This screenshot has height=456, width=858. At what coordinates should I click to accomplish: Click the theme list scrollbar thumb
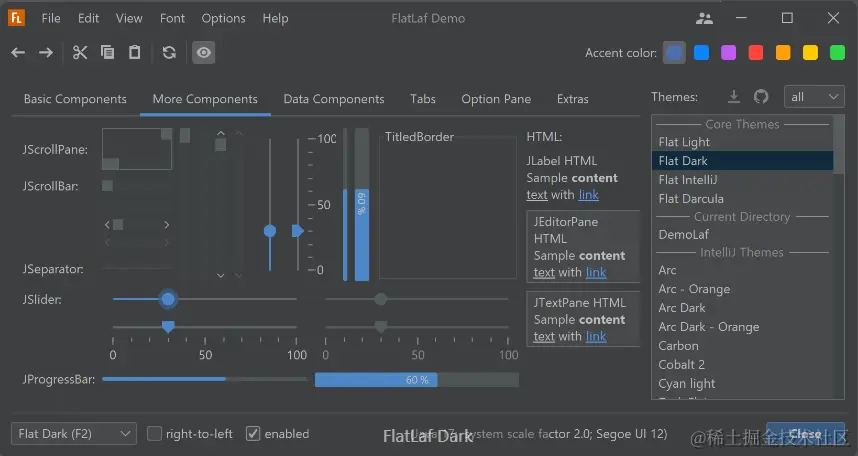(839, 145)
